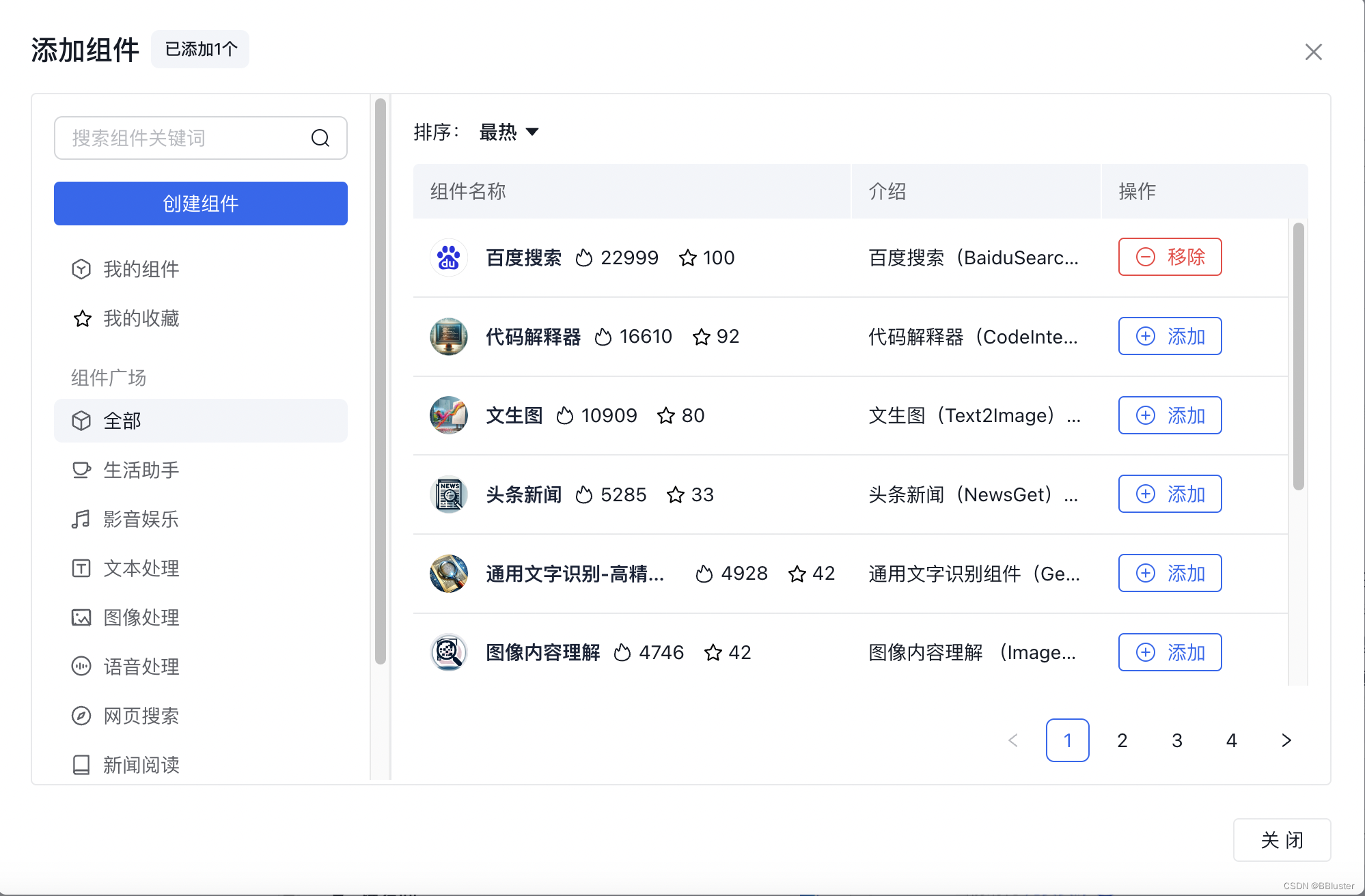Open the 最热 sort dropdown
The image size is (1365, 896).
point(509,132)
